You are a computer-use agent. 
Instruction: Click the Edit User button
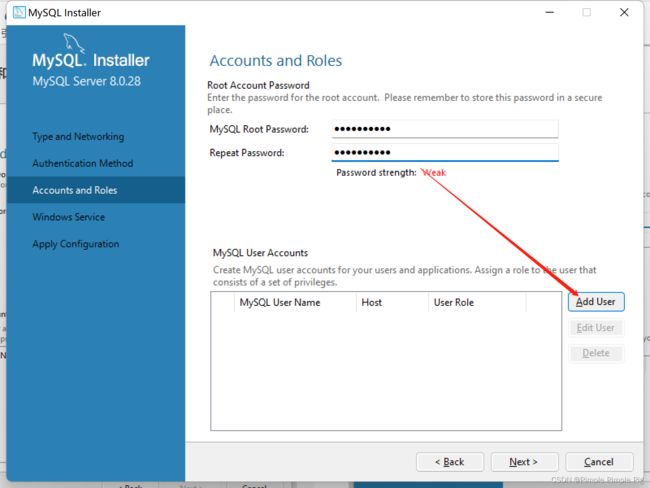tap(596, 328)
